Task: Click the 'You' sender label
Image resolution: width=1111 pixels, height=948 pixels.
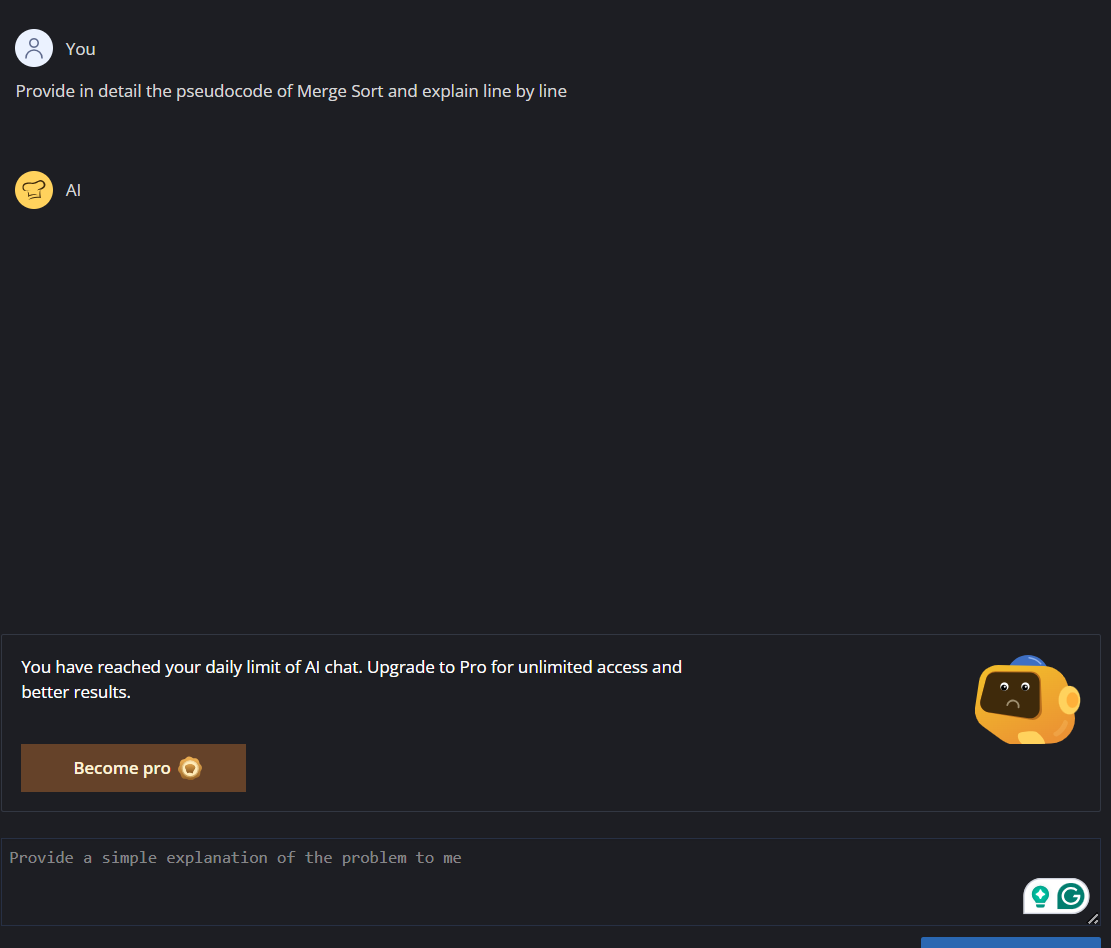Action: coord(80,49)
